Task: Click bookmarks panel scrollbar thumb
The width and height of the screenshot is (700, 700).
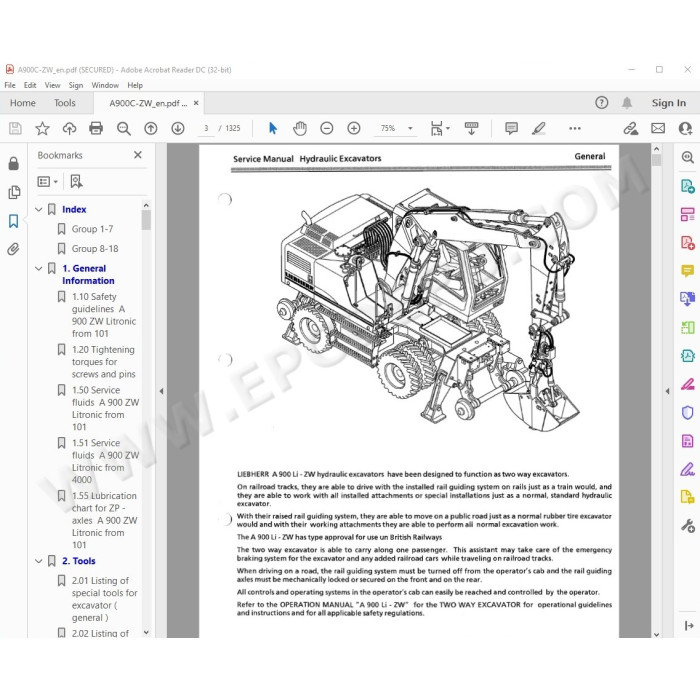Action: [x=146, y=220]
